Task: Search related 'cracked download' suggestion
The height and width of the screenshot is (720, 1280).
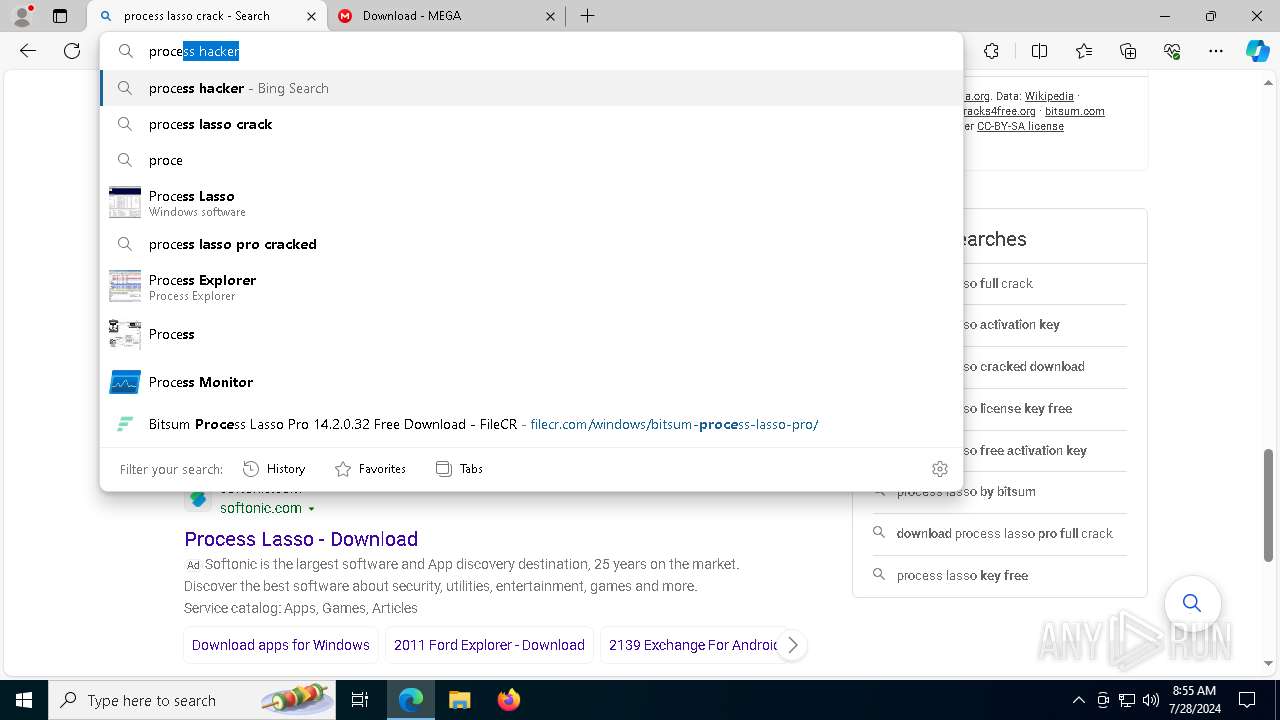Action: [x=1022, y=366]
